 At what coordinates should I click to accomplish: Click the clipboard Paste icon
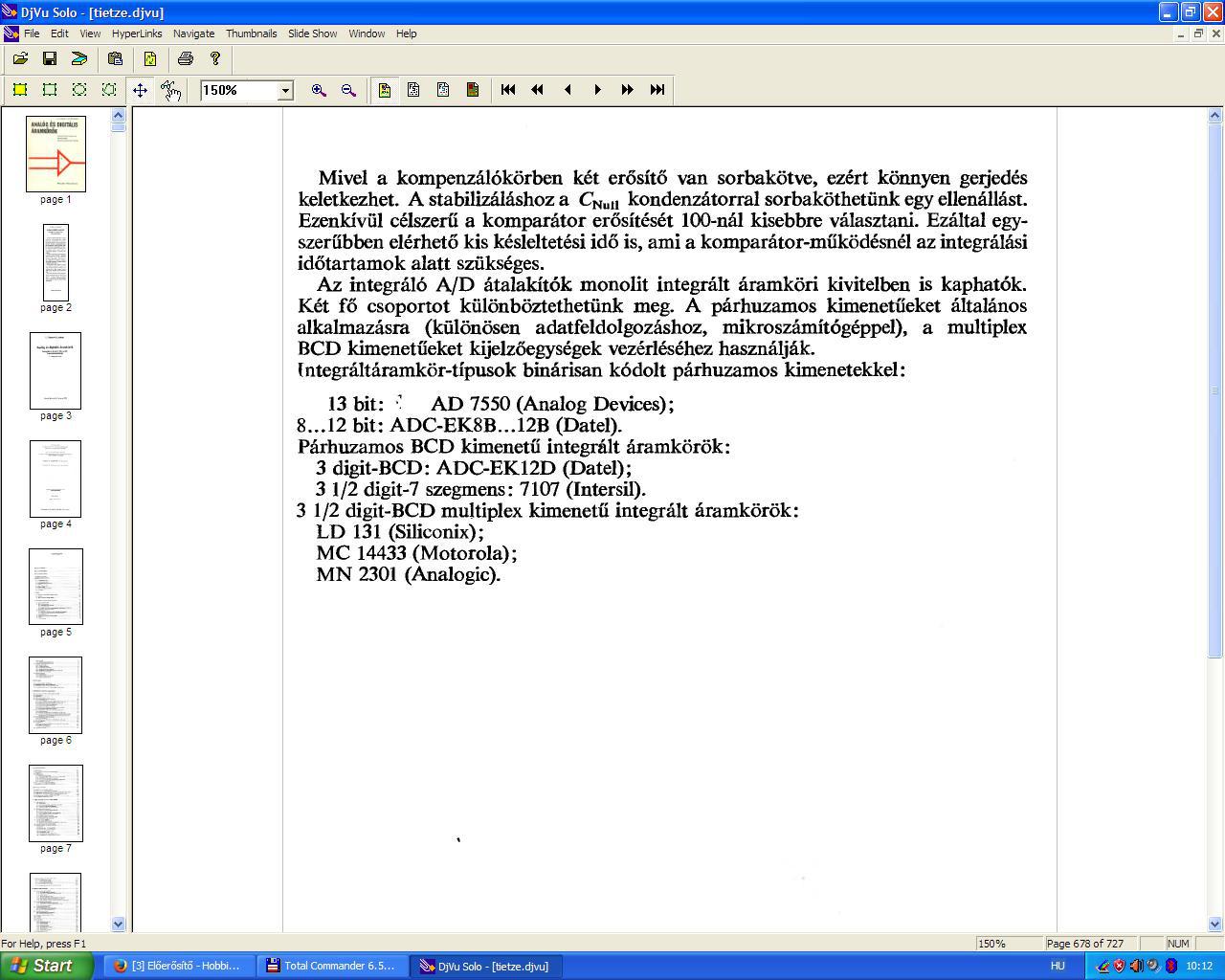(115, 59)
